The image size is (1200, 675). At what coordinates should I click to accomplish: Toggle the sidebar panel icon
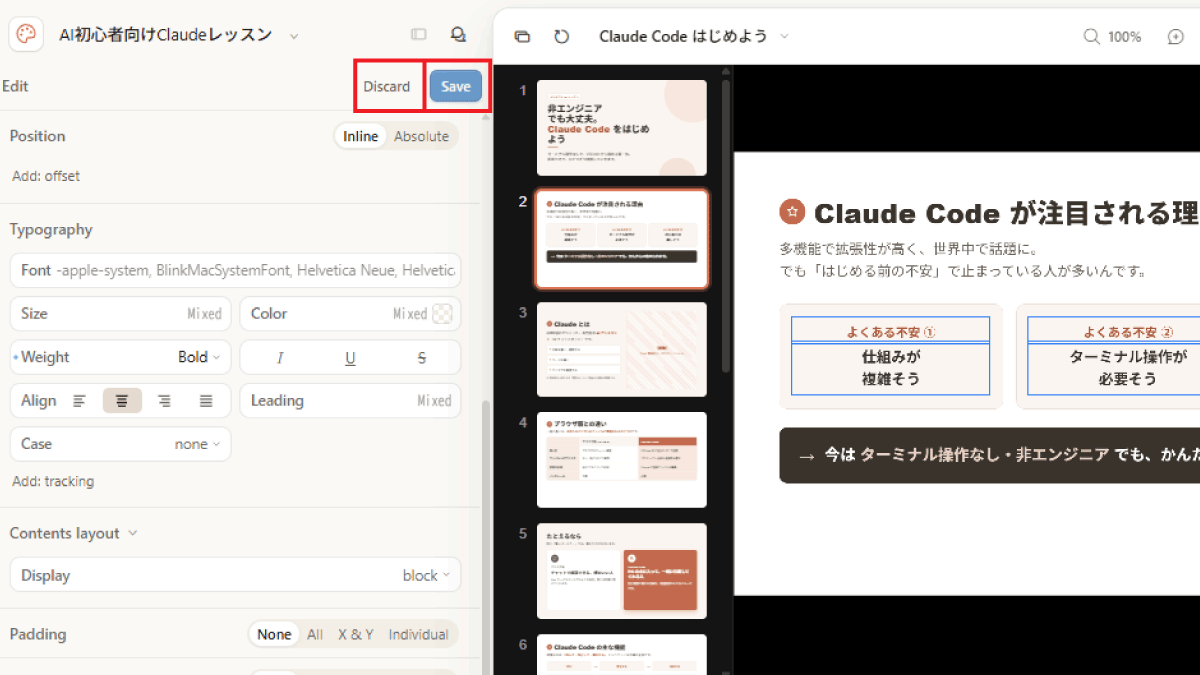tap(419, 35)
